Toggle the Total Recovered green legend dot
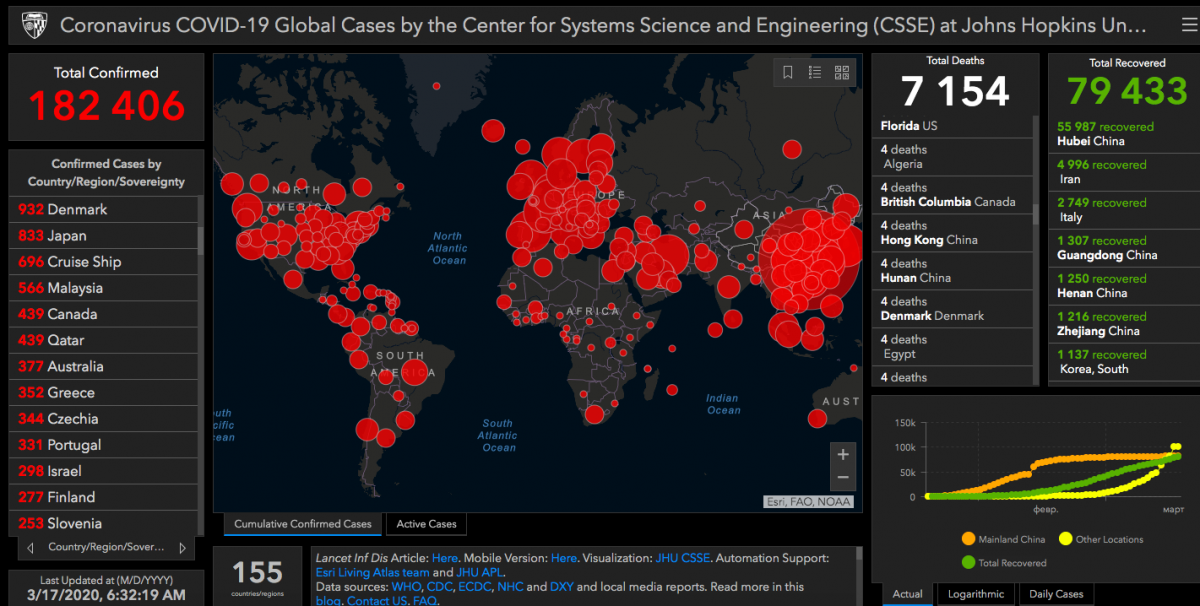 pyautogui.click(x=968, y=563)
